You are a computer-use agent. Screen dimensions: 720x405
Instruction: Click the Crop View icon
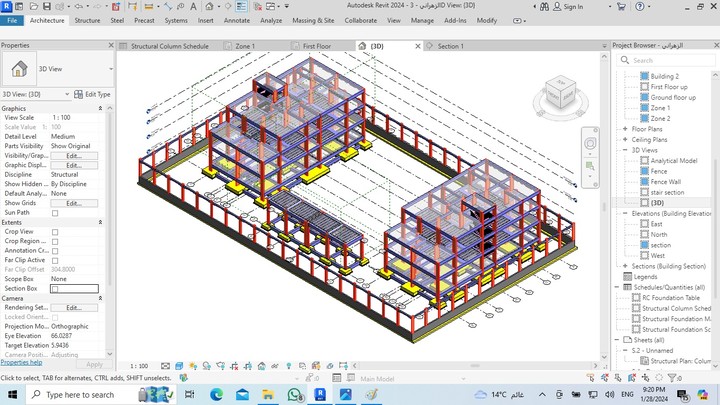234,366
